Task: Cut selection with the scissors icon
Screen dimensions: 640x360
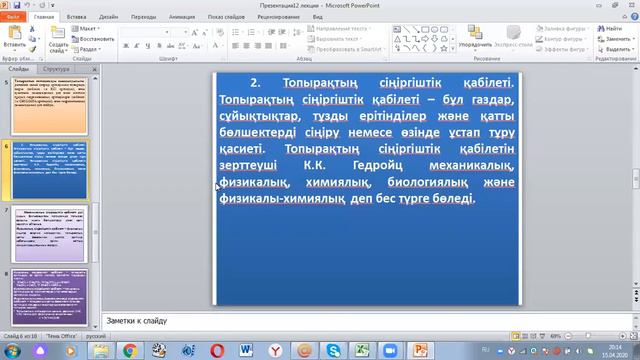Action: click(x=32, y=29)
